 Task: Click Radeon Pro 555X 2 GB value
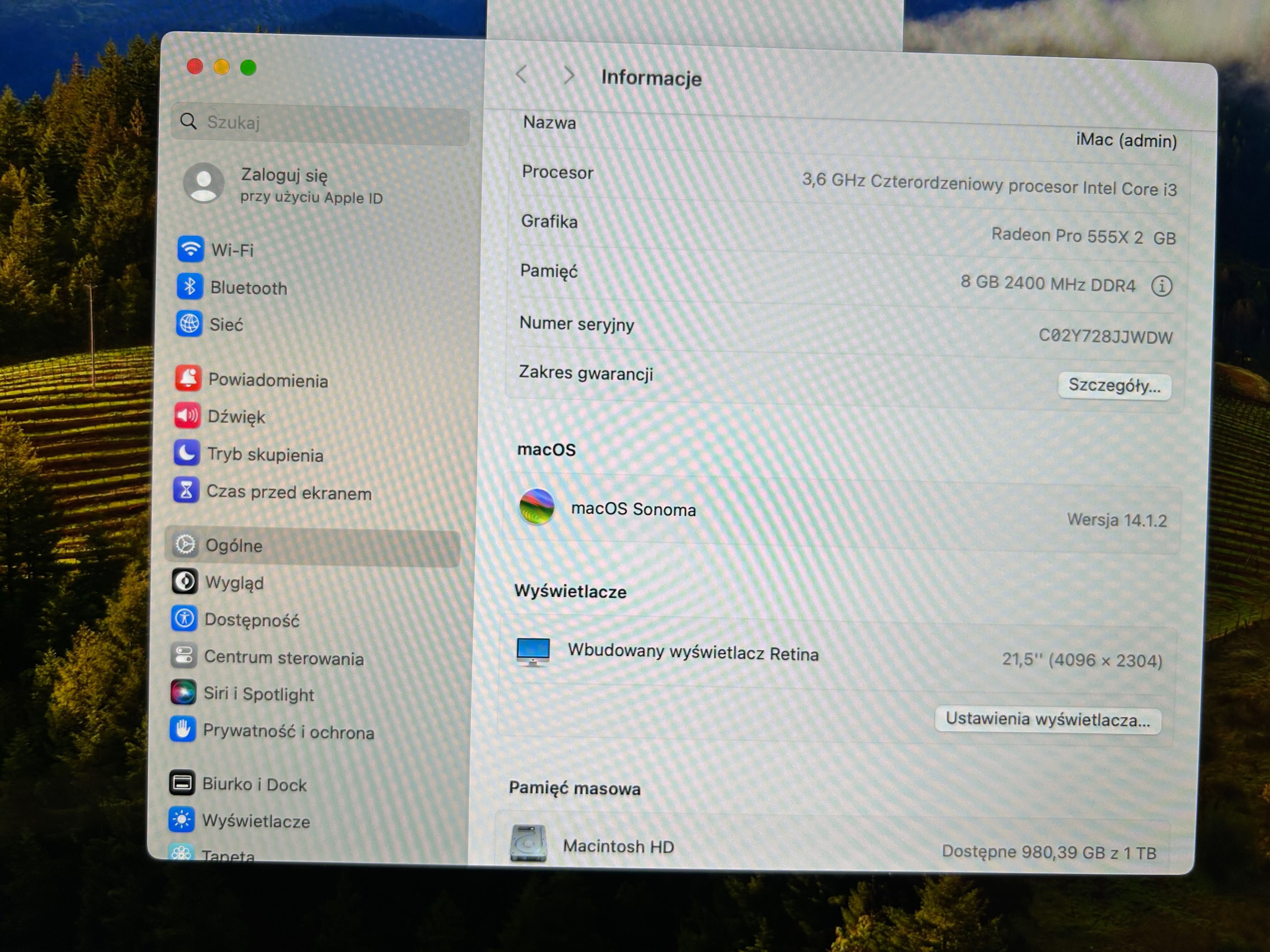point(1084,236)
